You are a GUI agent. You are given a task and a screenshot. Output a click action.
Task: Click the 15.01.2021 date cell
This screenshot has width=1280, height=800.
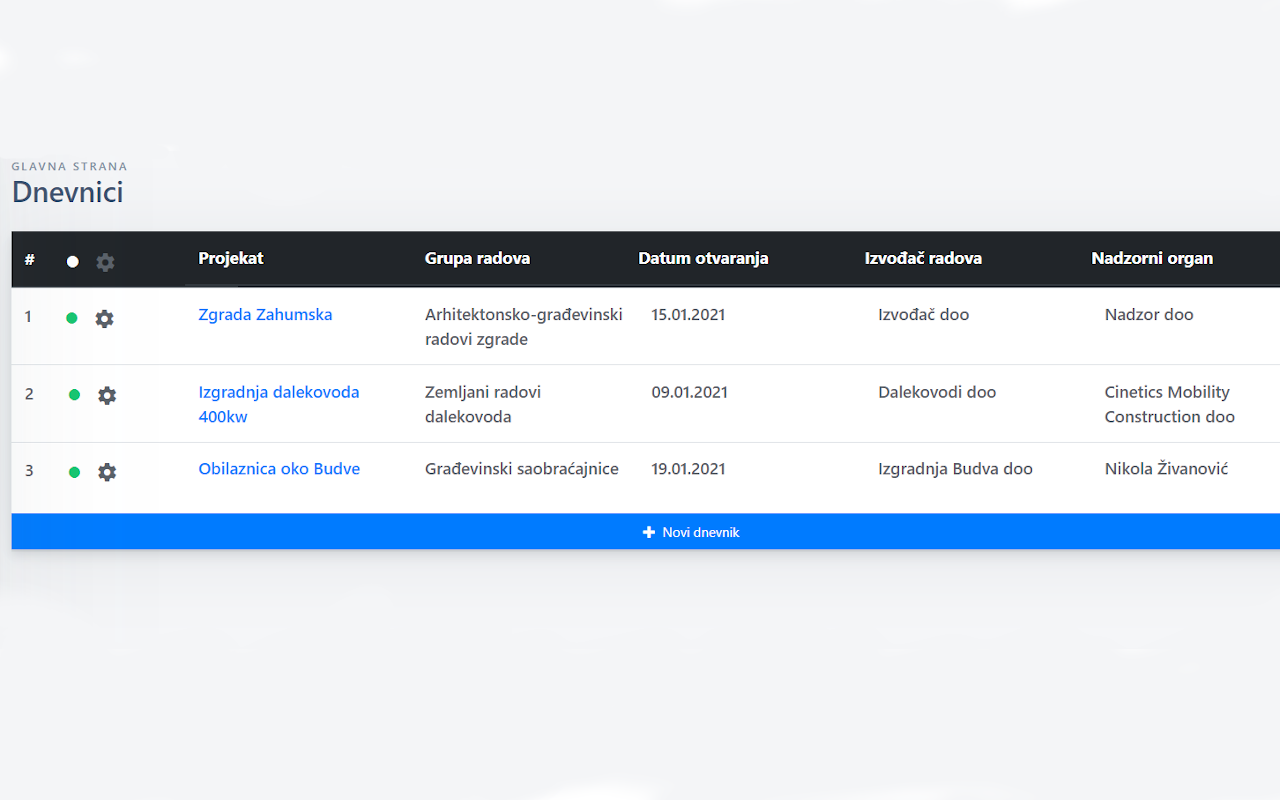pyautogui.click(x=688, y=315)
